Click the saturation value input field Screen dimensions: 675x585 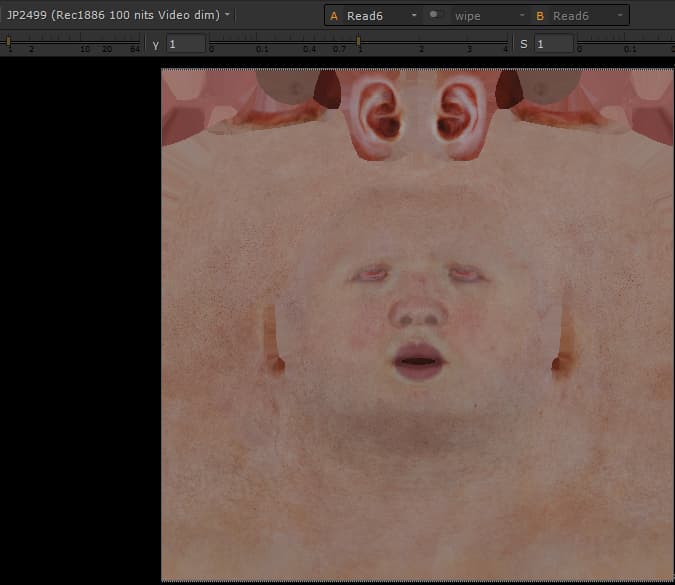point(554,44)
